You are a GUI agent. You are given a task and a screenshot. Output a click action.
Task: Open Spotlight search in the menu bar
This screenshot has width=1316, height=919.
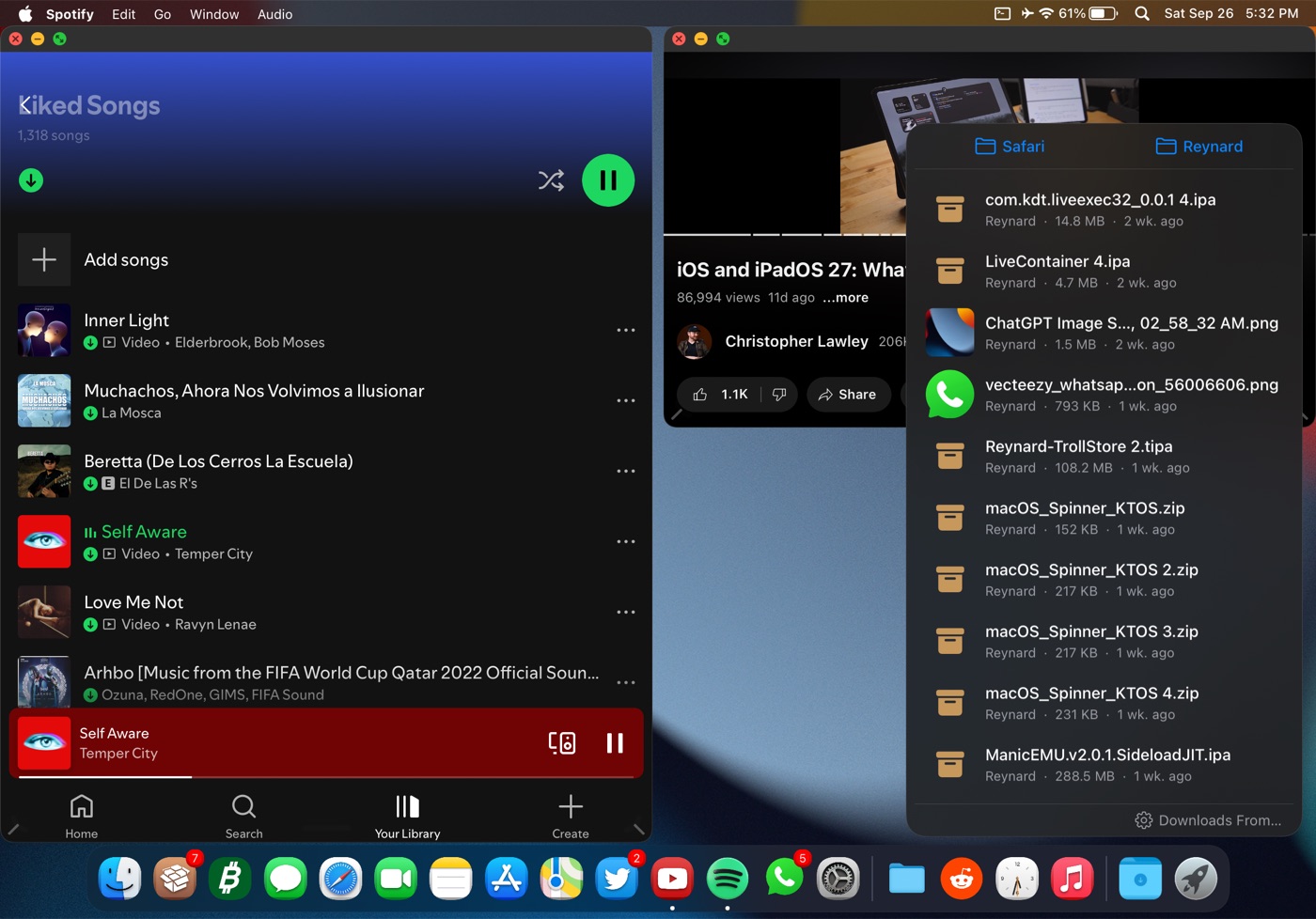point(1142,14)
